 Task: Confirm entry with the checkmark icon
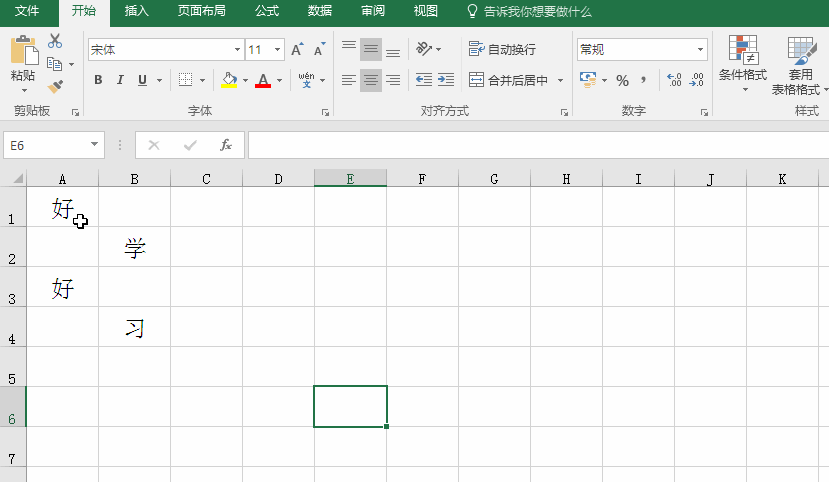[x=190, y=145]
